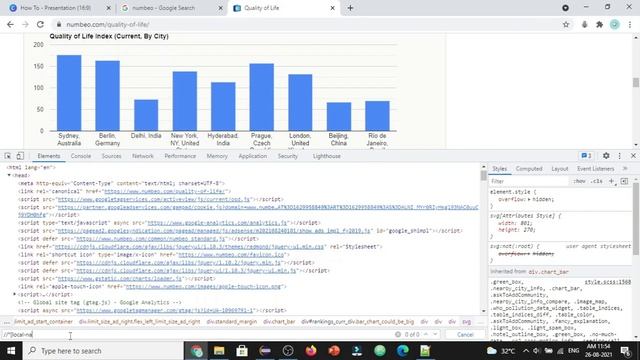
Task: Open Windows Start menu
Action: [11, 351]
